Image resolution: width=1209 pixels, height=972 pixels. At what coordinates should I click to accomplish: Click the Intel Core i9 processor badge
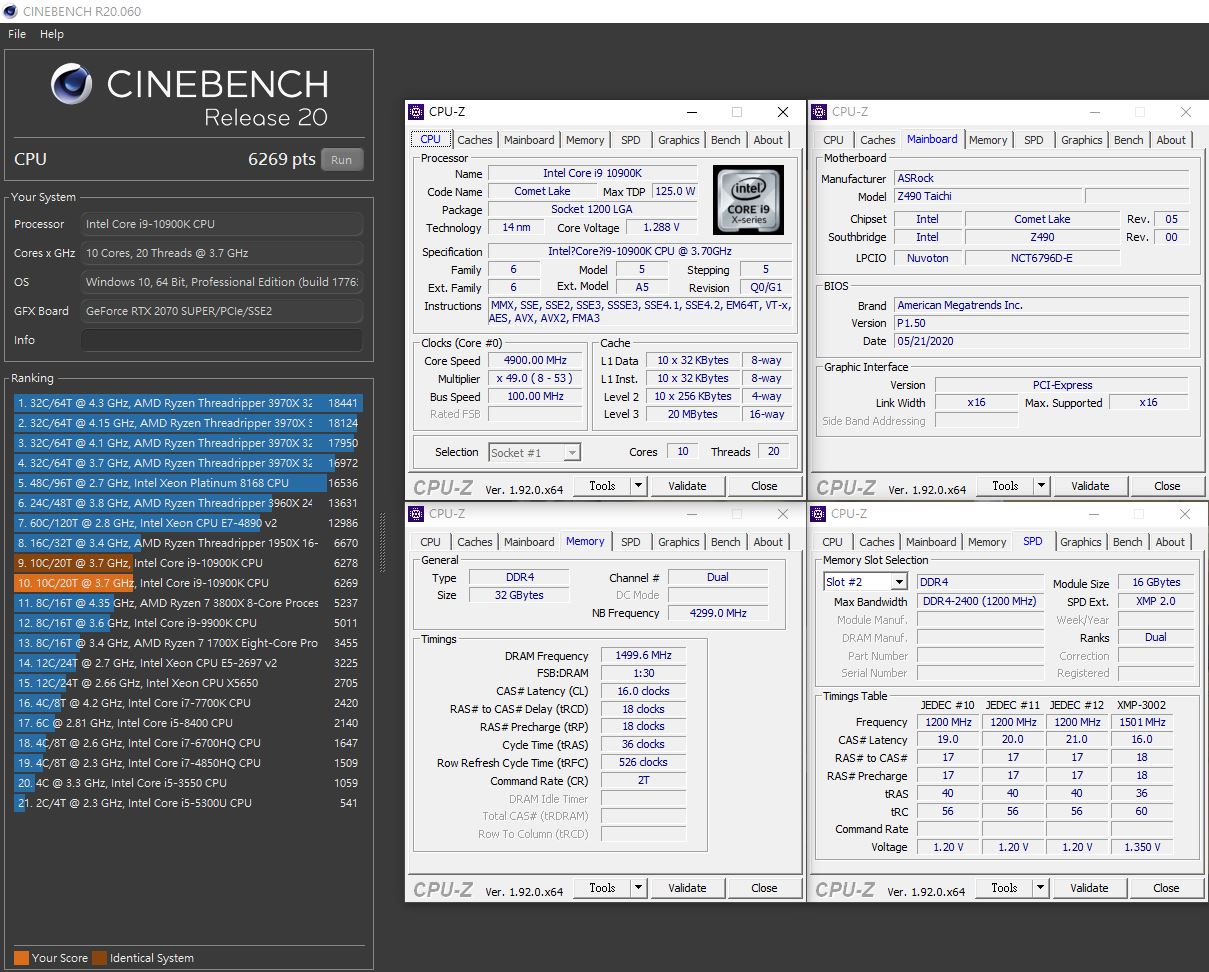point(748,200)
